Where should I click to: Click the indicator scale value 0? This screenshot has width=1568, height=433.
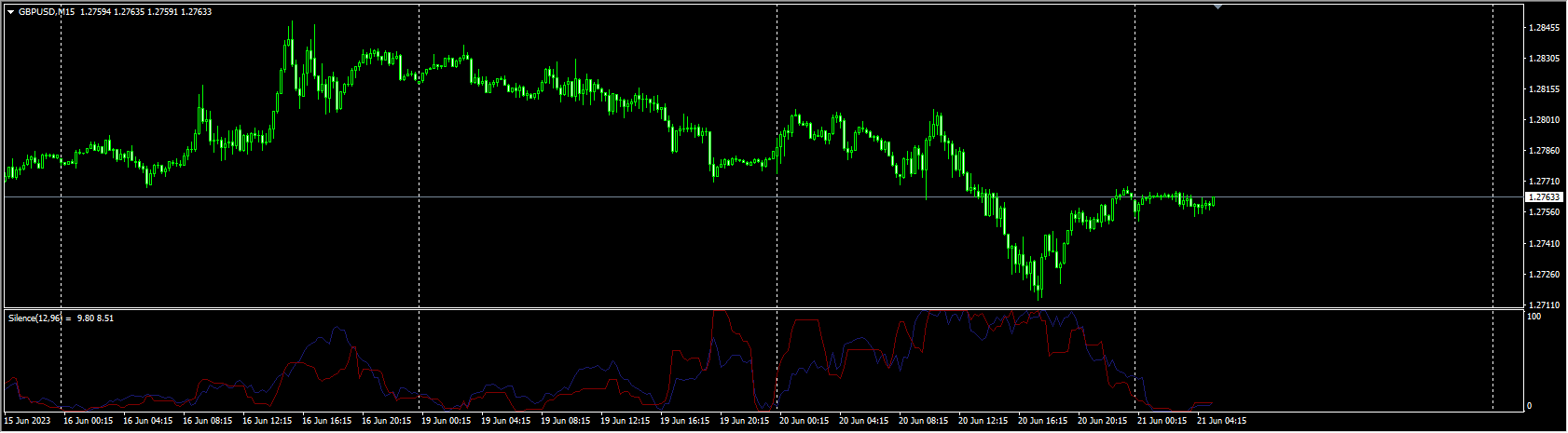(1530, 406)
